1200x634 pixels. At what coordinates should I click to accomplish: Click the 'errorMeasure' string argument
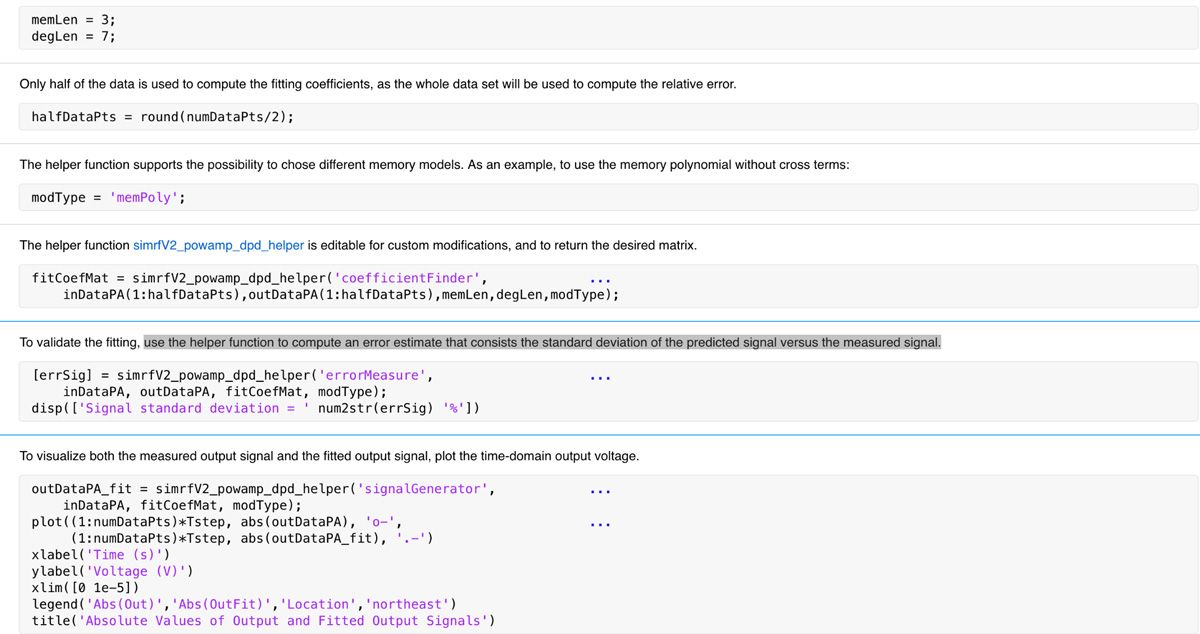[x=375, y=376]
